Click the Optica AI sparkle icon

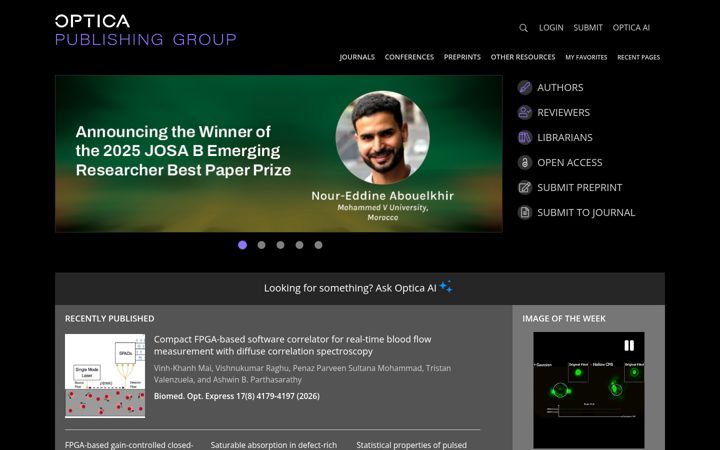(446, 287)
